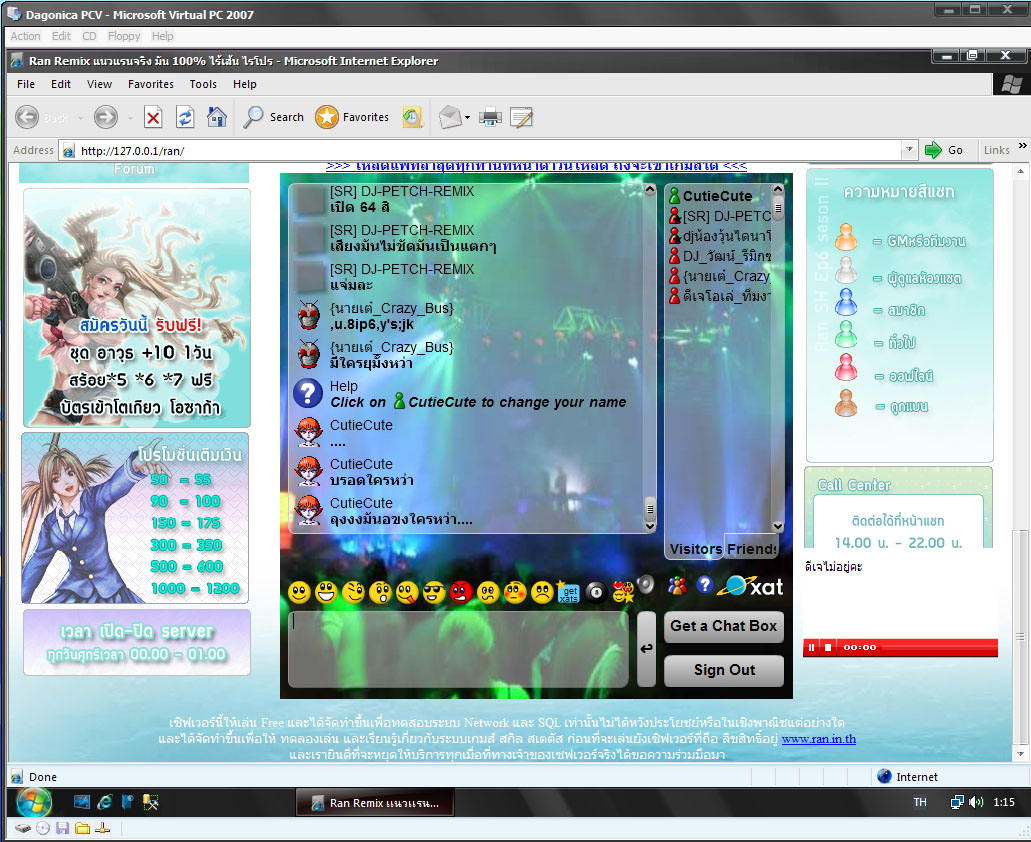Screen dimensions: 1031x842
Task: Open the Virtual PC Action menu
Action: [x=25, y=36]
